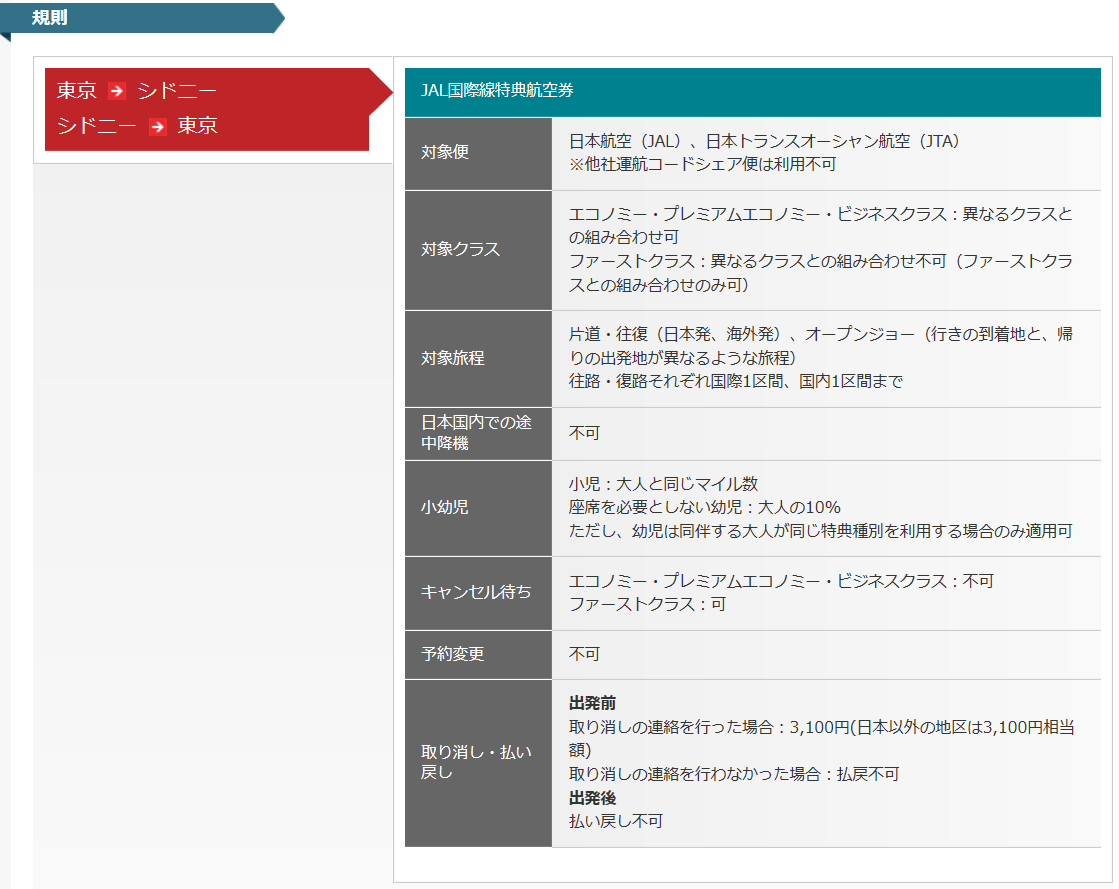This screenshot has height=889, width=1119.
Task: Click the 小児：大人と同じマイル数 text
Action: pyautogui.click(x=663, y=484)
